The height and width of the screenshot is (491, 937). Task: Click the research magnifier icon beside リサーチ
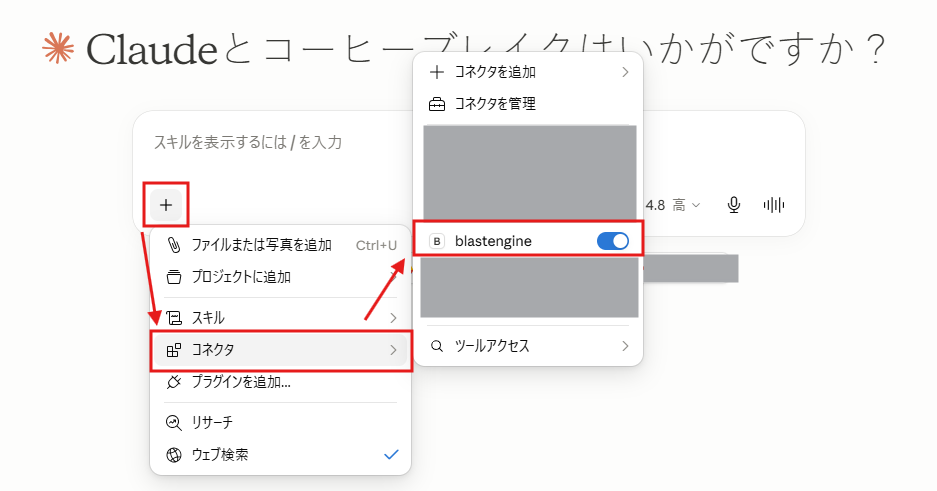173,423
